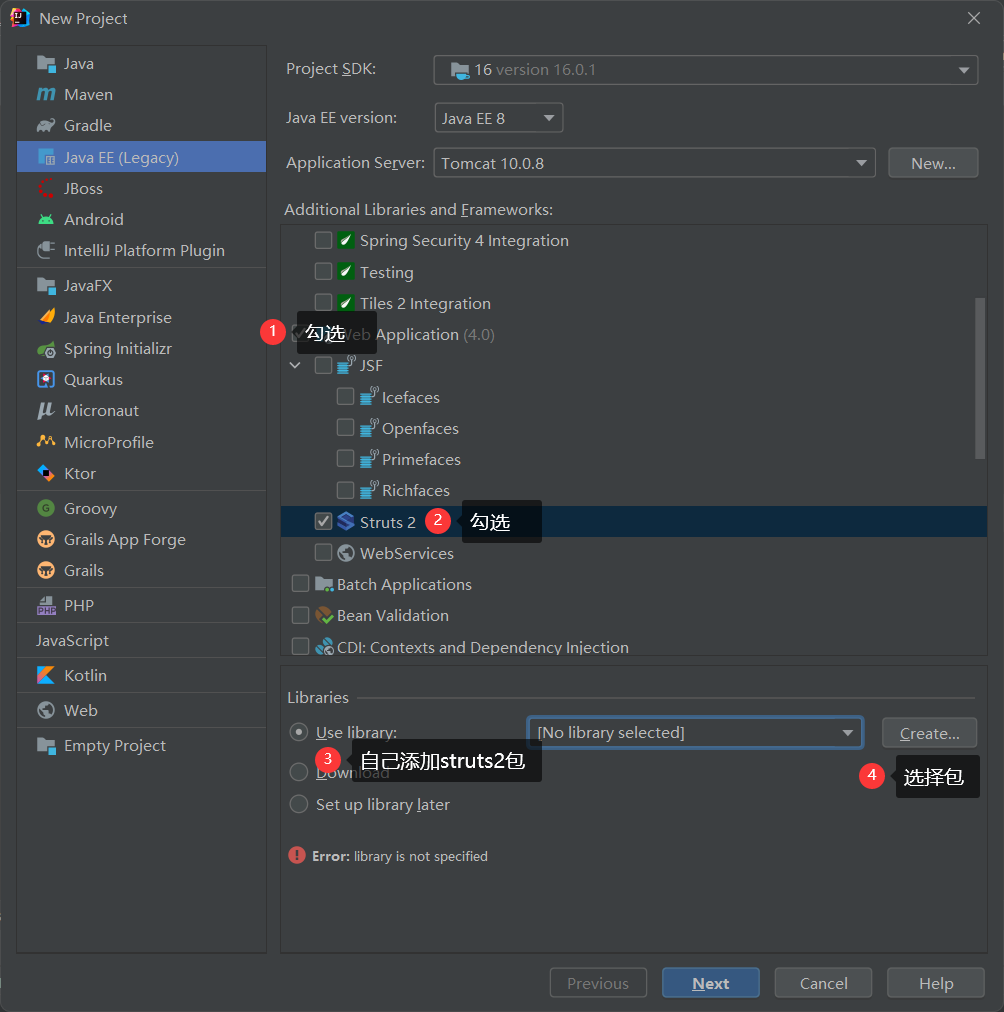Select the Groovy G icon
Viewport: 1004px width, 1012px height.
coord(46,509)
